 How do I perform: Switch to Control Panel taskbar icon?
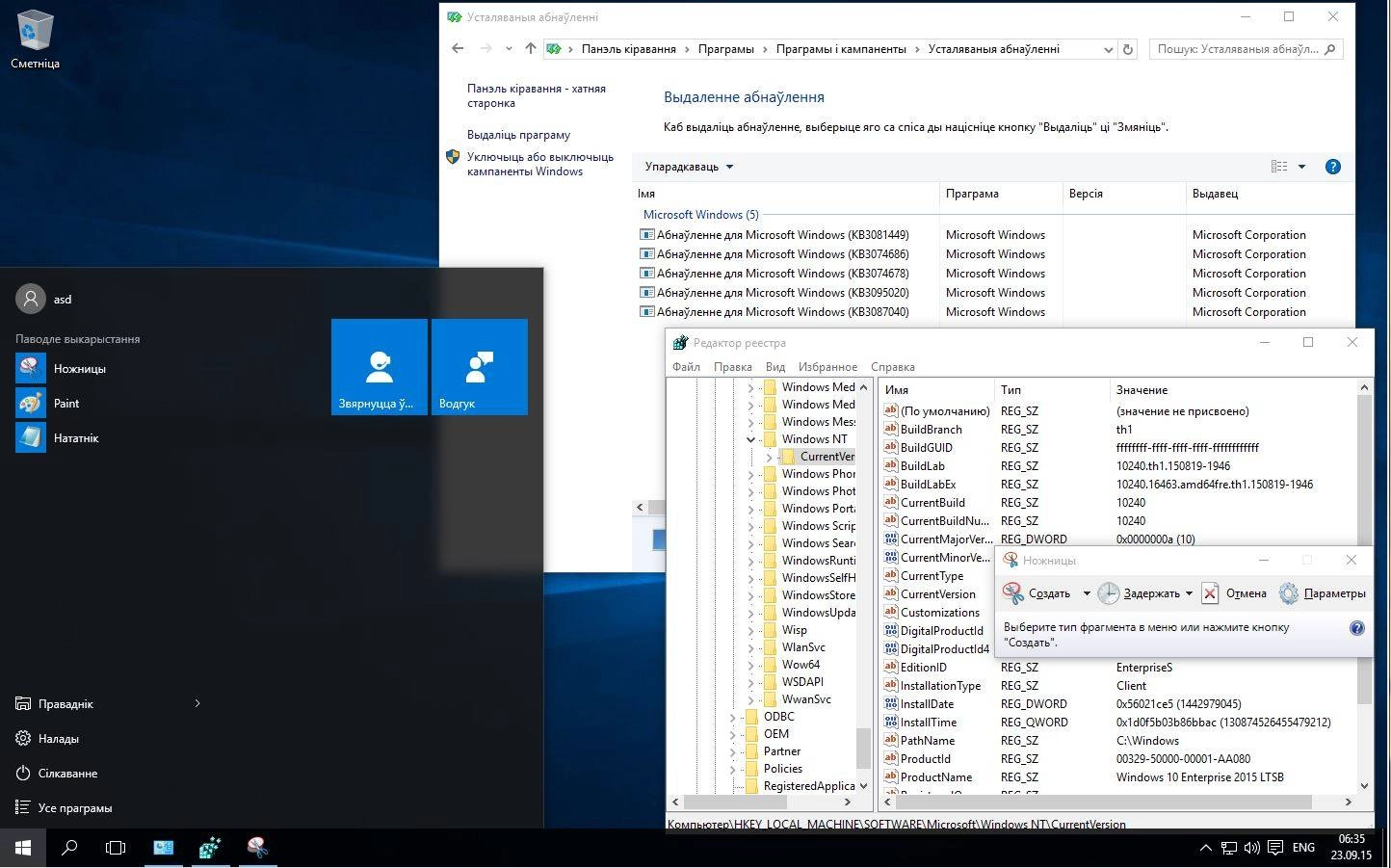pyautogui.click(x=164, y=848)
